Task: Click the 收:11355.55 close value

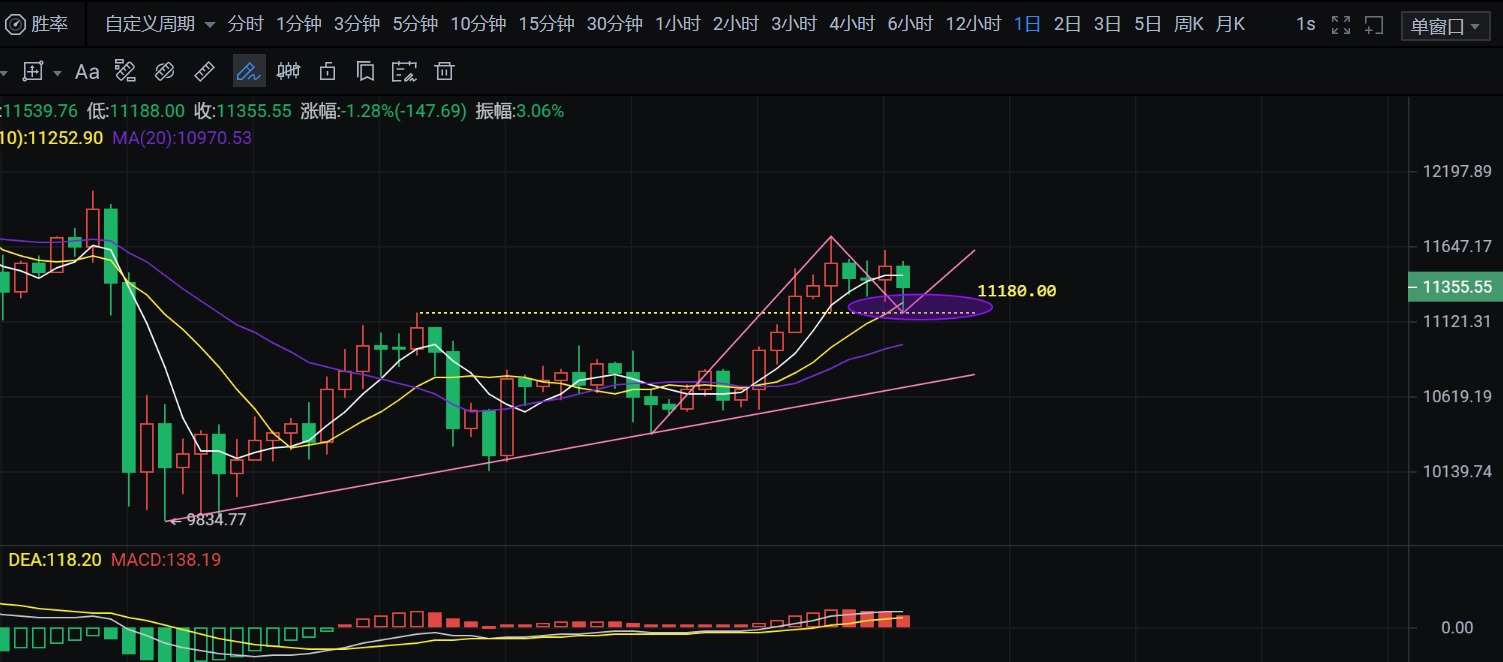Action: (x=243, y=111)
